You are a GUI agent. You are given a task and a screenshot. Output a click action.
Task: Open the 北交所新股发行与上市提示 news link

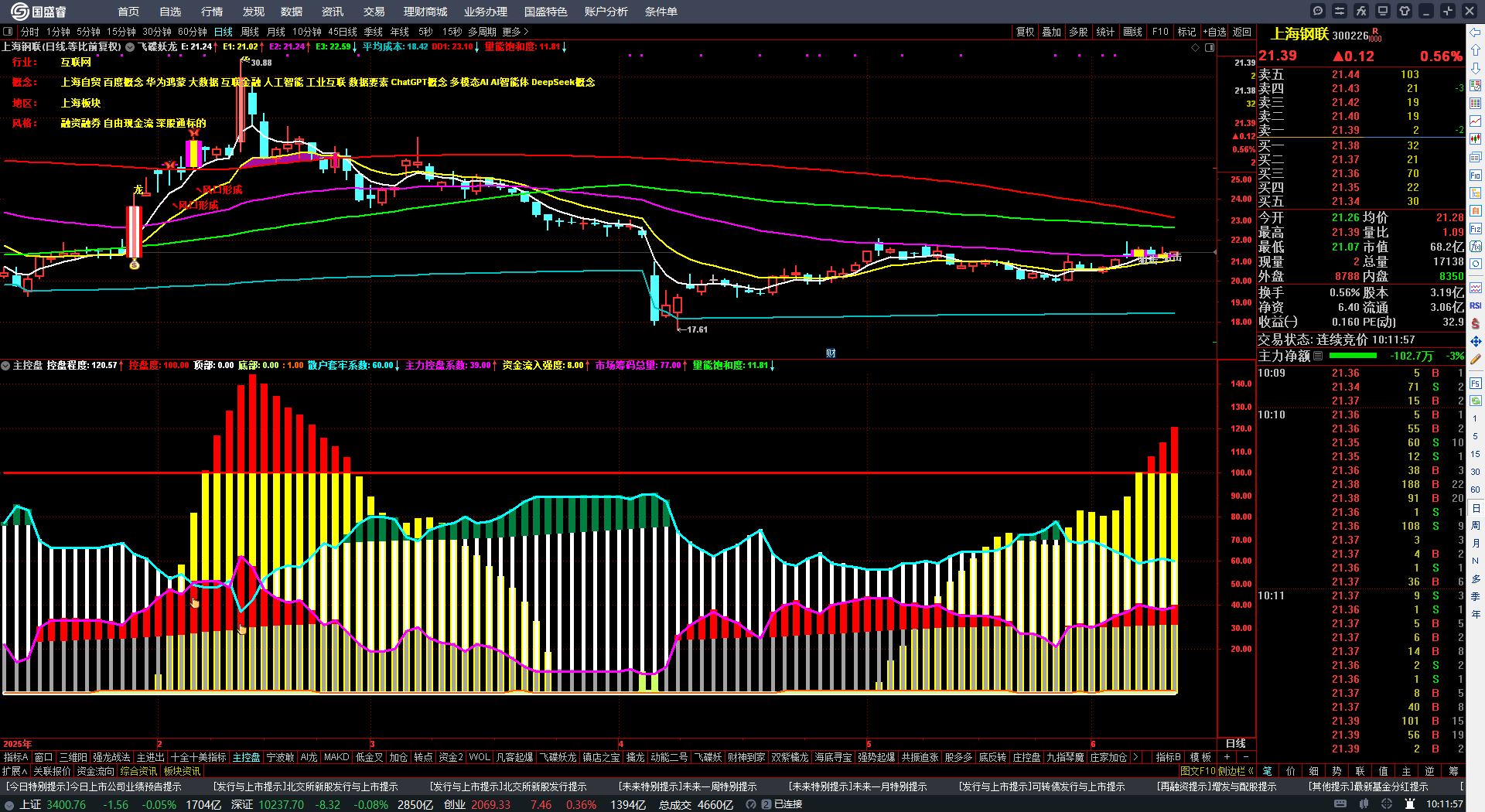pos(306,786)
